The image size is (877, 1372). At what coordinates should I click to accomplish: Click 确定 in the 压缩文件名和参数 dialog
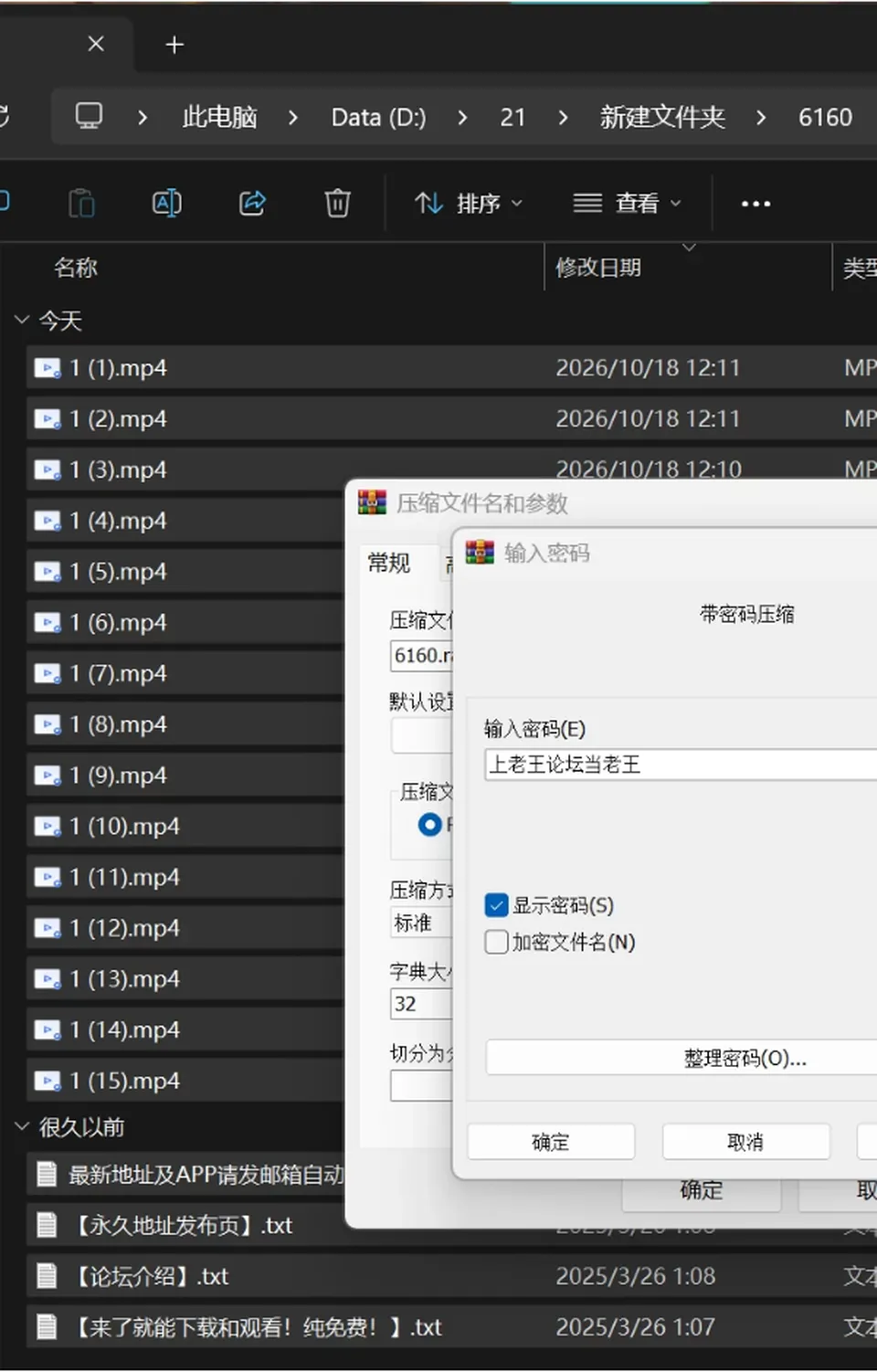(x=702, y=1190)
